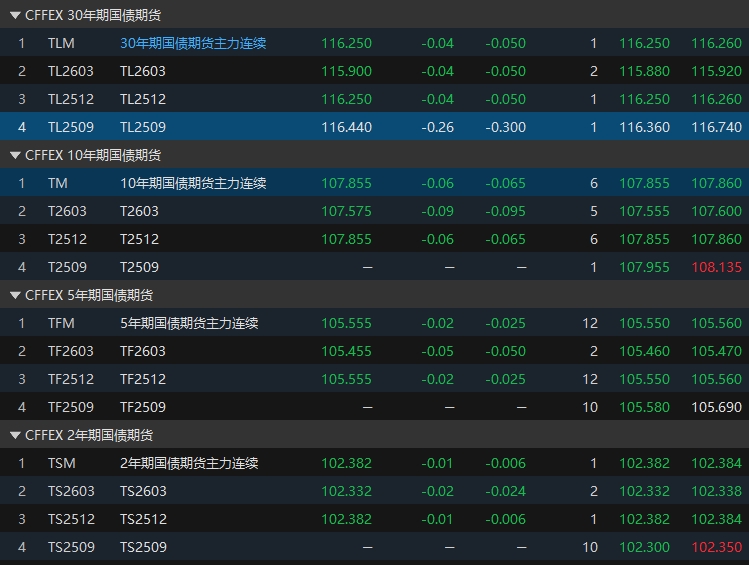This screenshot has width=749, height=565.
Task: Click price 116.440 in TL2509 row
Action: pos(346,127)
